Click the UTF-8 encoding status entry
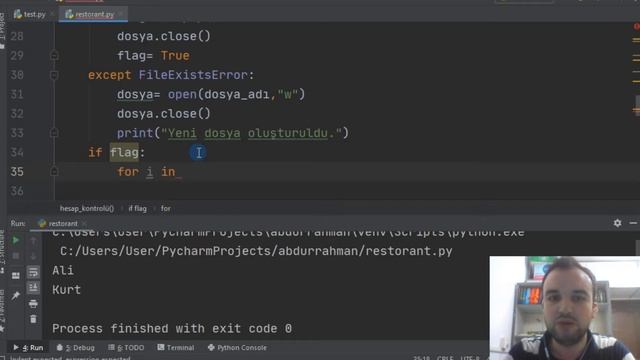Screen dimensions: 640x360 (x=470, y=358)
